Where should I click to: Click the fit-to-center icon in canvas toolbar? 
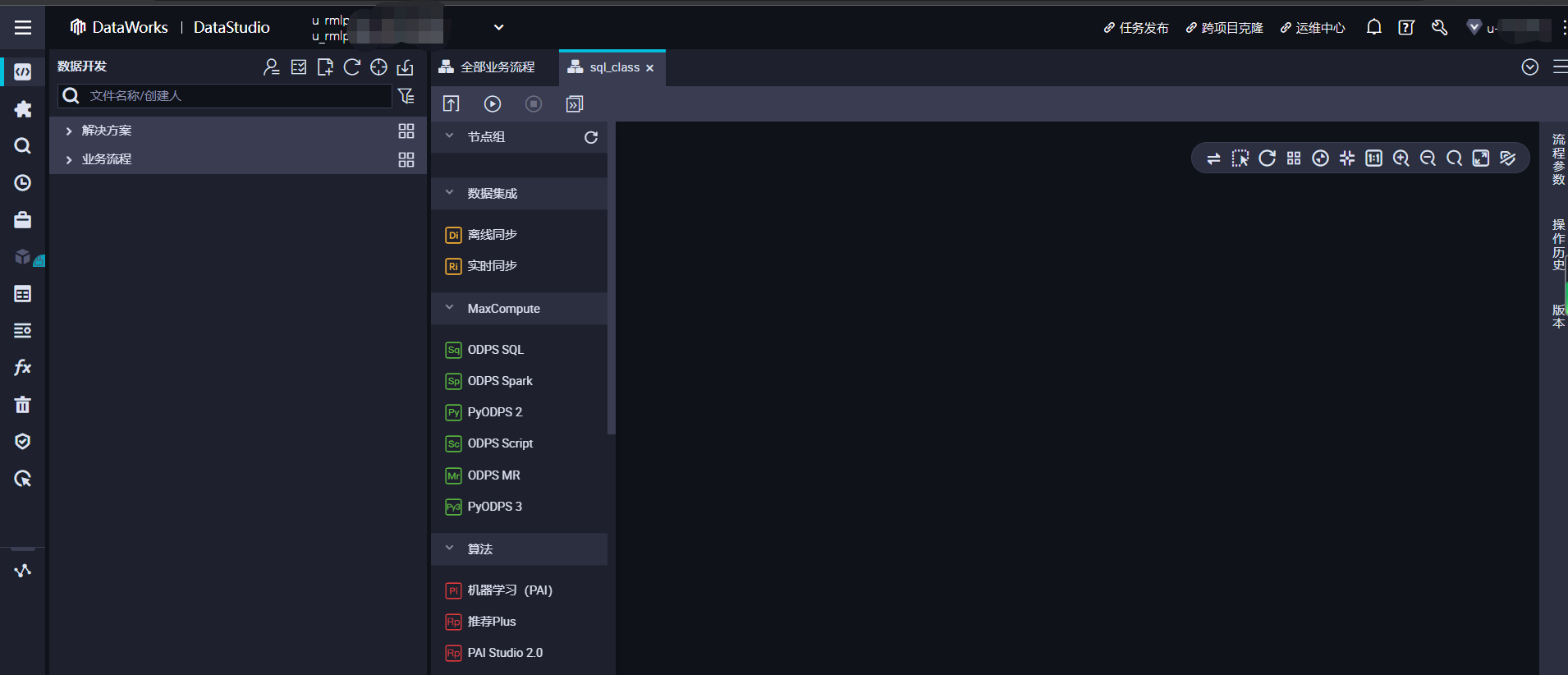pos(1347,158)
